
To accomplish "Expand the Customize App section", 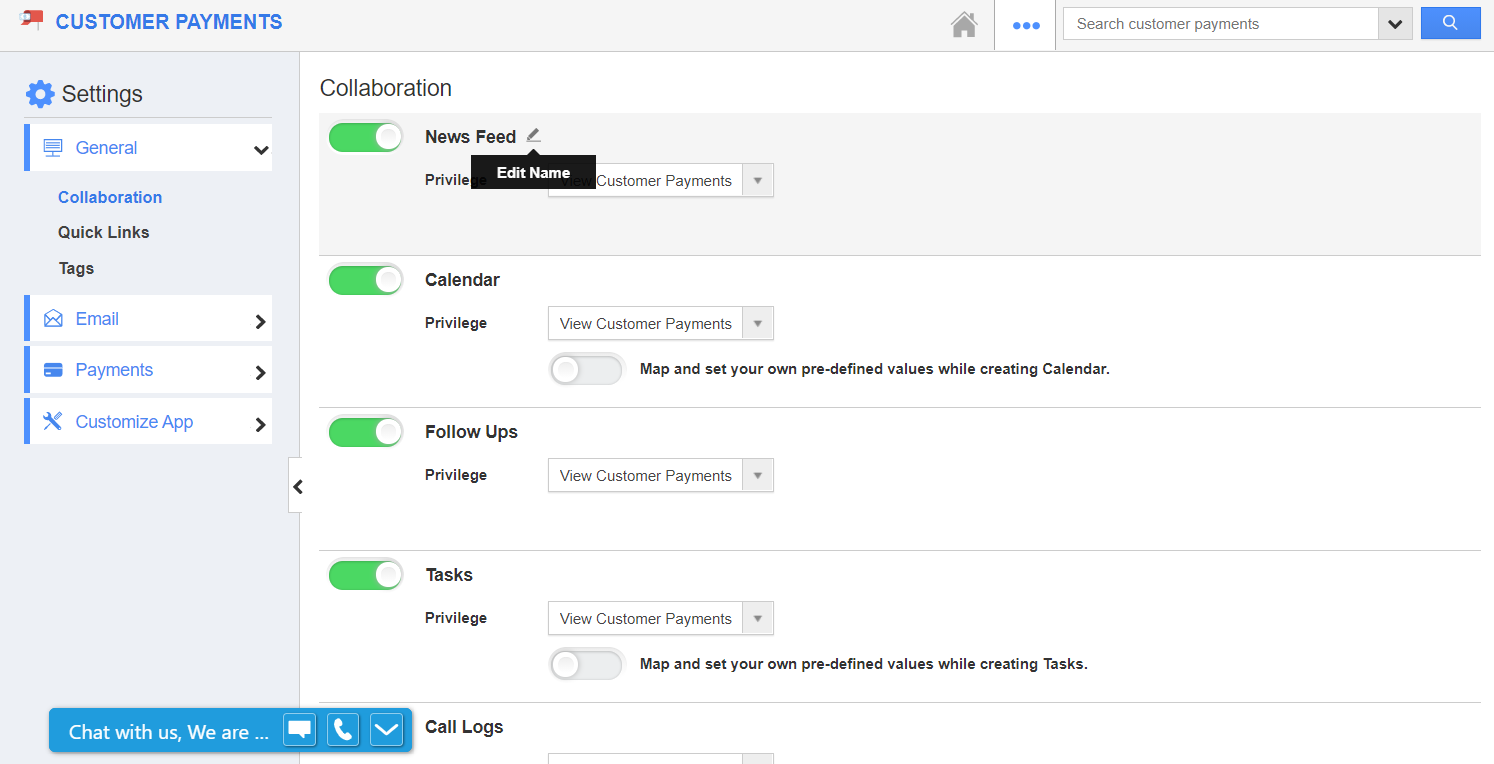I will [150, 422].
